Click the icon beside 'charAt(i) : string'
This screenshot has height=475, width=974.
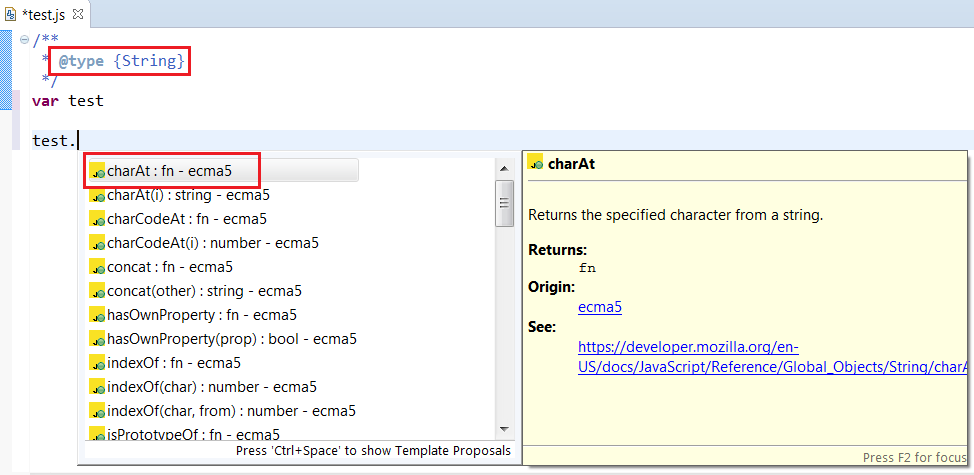tap(97, 195)
